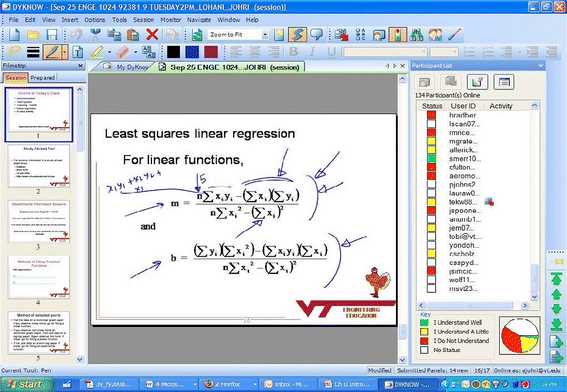Click the status box beside lscan07
567x392 pixels.
[431, 124]
